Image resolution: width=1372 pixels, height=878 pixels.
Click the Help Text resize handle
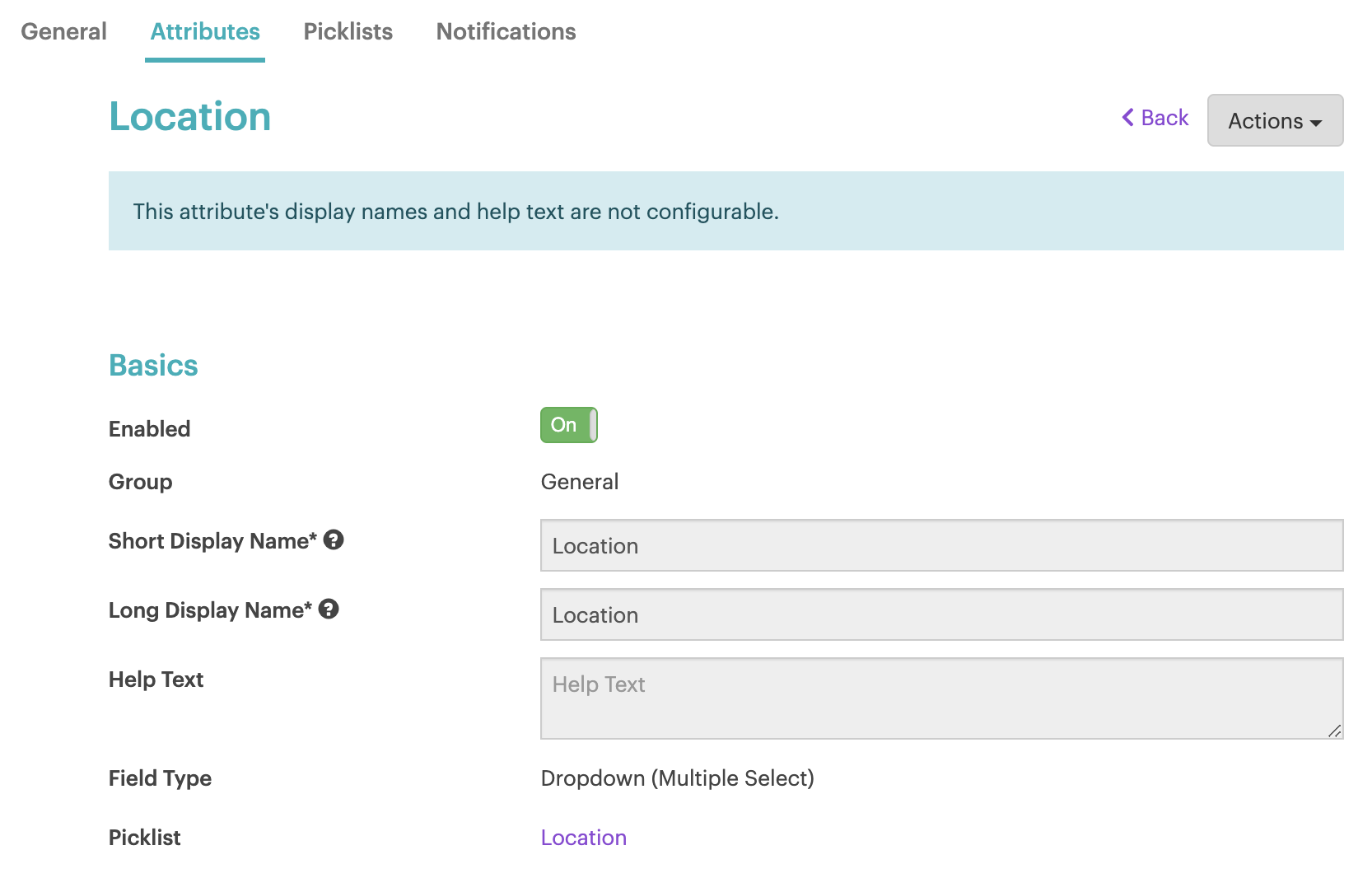coord(1334,731)
